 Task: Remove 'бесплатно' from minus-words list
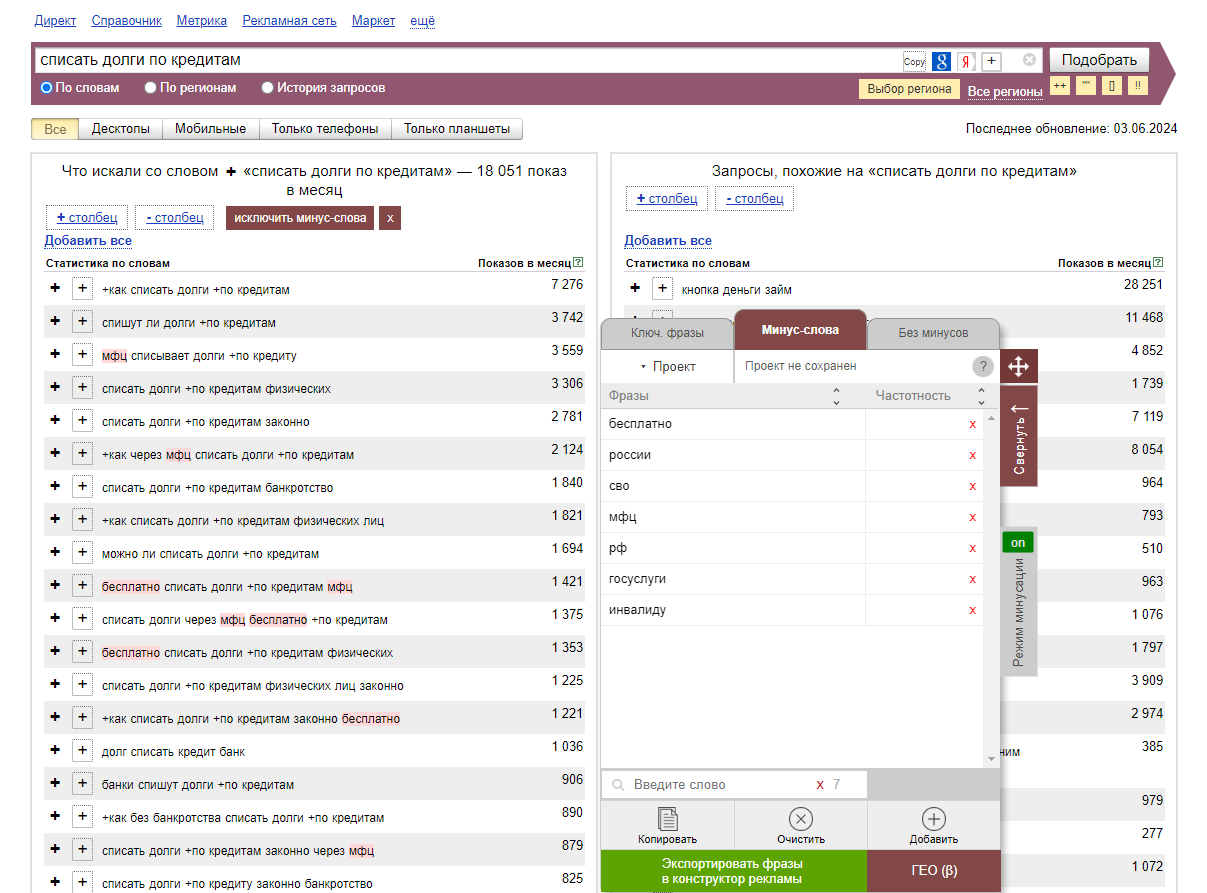[x=972, y=424]
